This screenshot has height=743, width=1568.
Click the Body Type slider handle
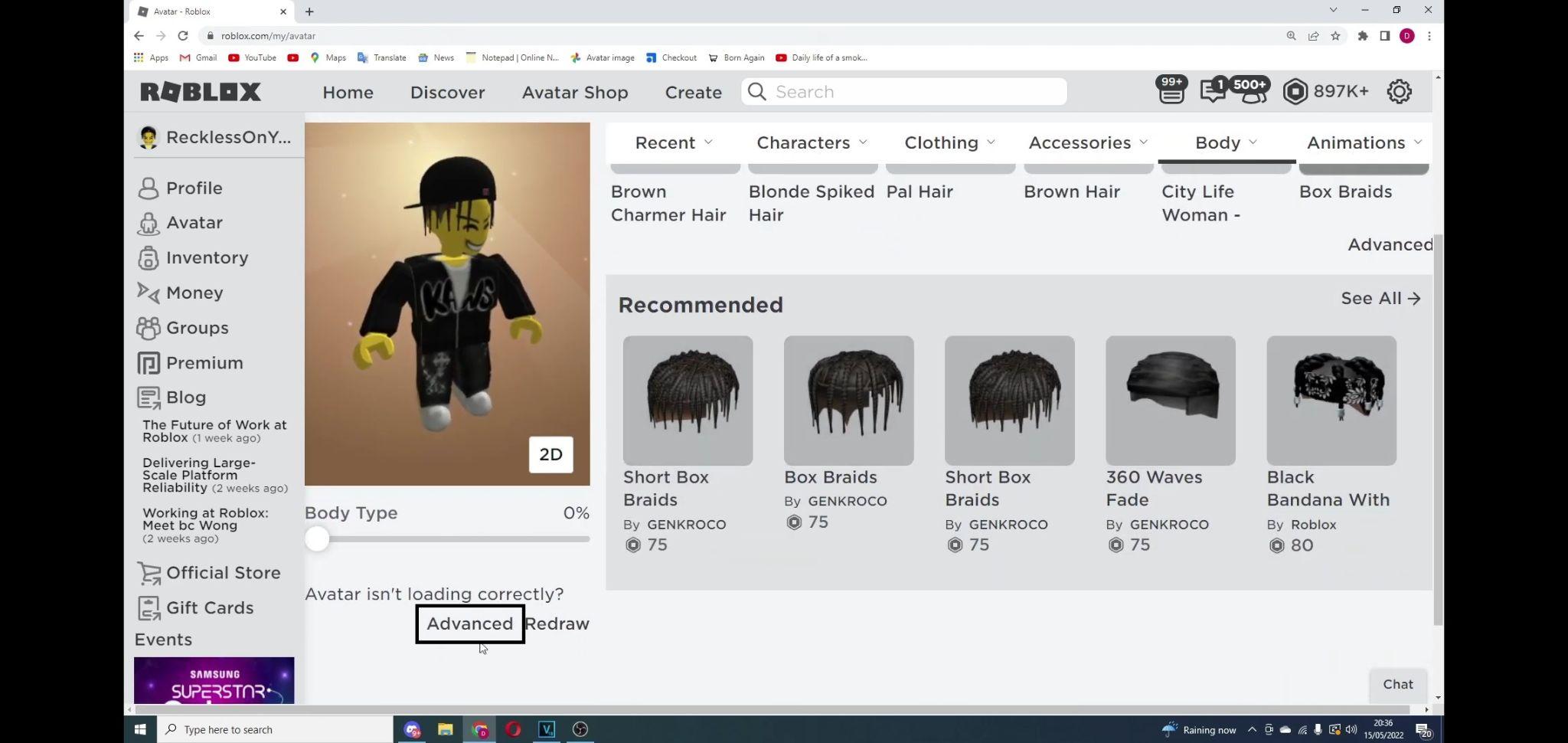pyautogui.click(x=317, y=539)
